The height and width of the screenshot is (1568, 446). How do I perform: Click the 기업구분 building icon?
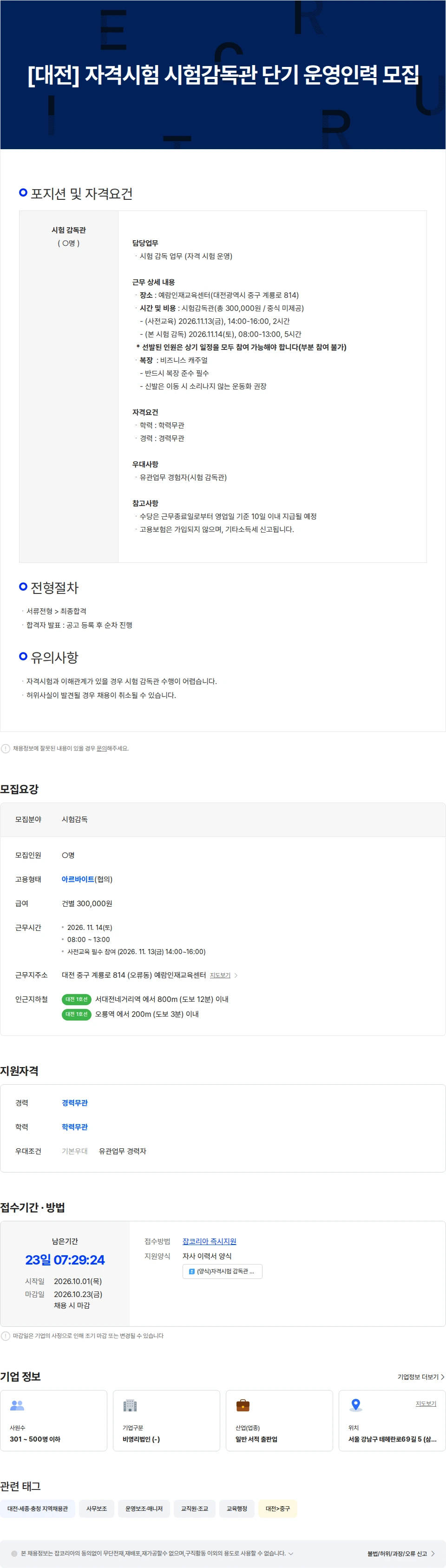click(x=130, y=1405)
